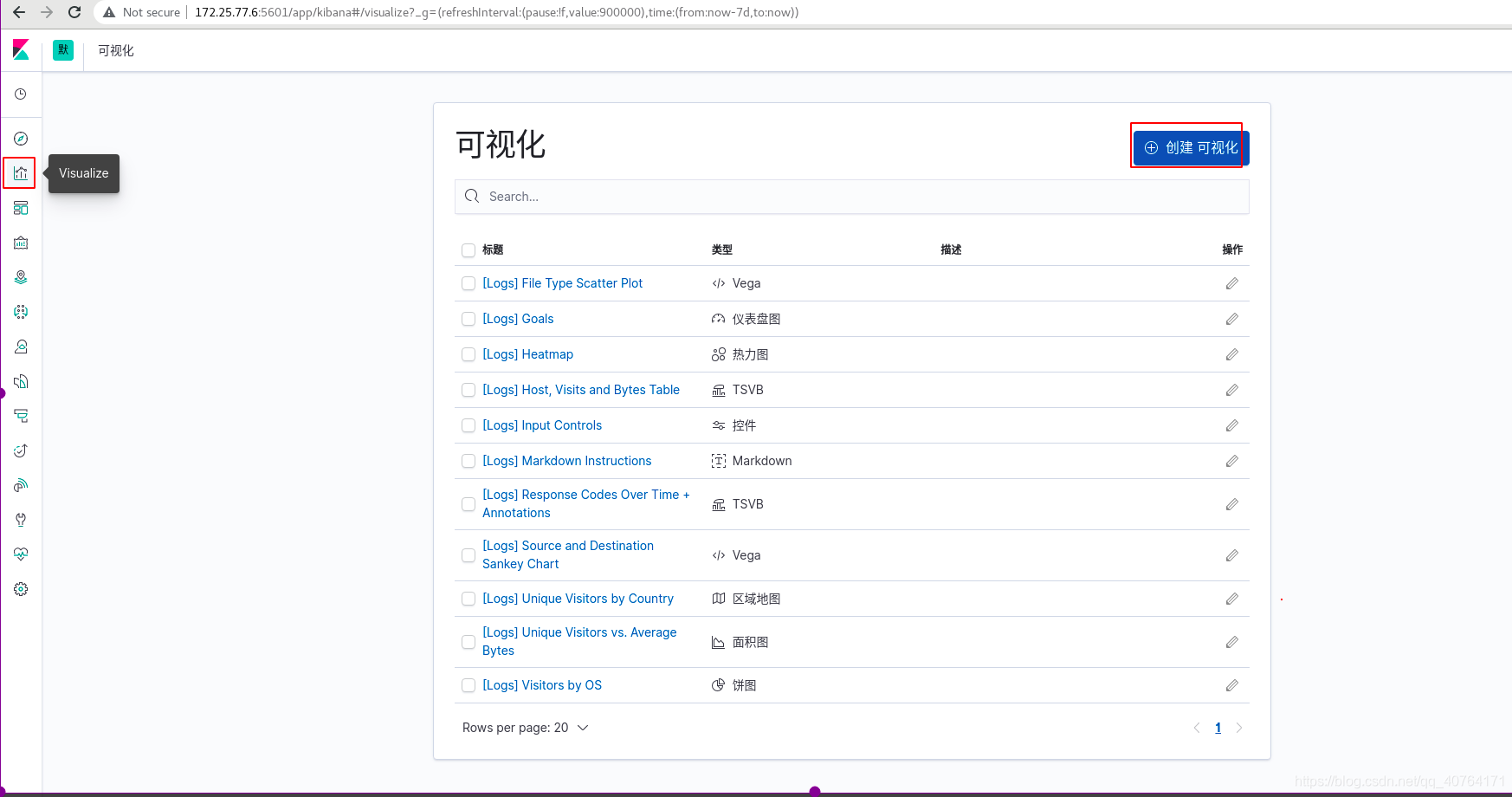The image size is (1512, 797).
Task: Select the Visualize icon in the sidebar
Action: (21, 173)
